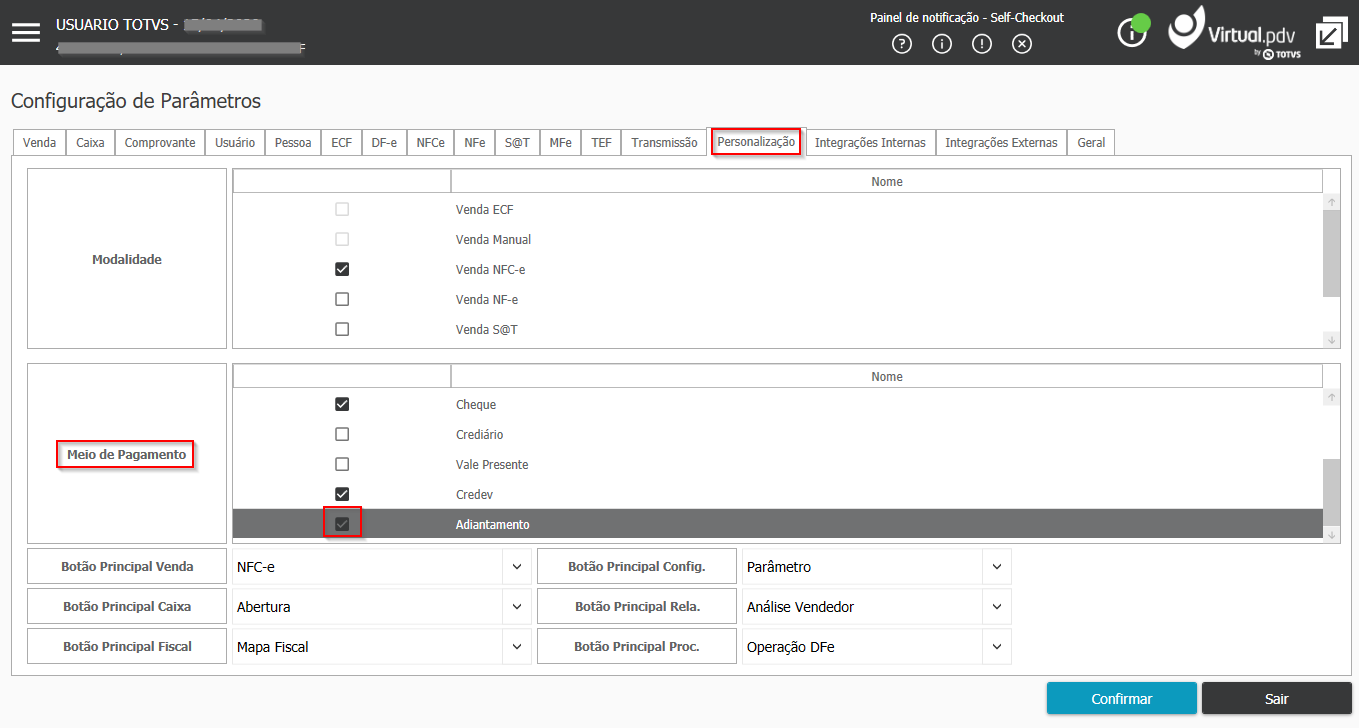Click the Modalidade list scroll down arrow
The image size is (1359, 728).
tap(1331, 340)
